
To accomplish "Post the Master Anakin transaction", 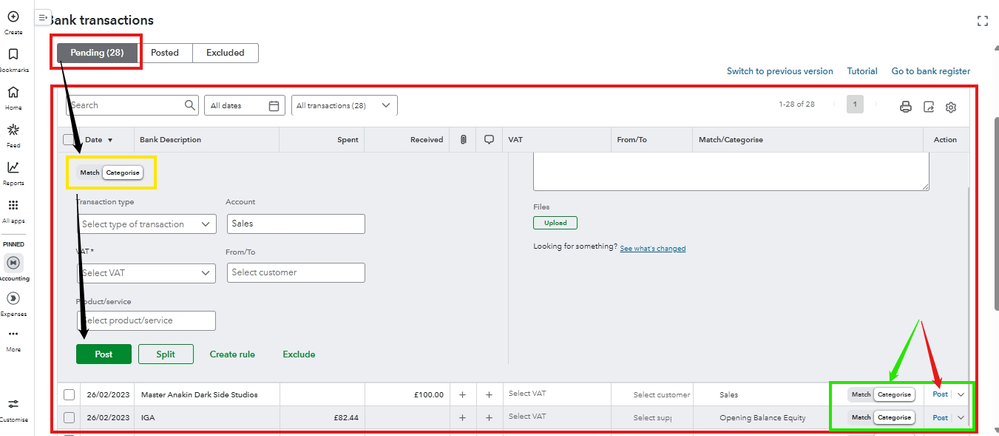I will coord(940,395).
